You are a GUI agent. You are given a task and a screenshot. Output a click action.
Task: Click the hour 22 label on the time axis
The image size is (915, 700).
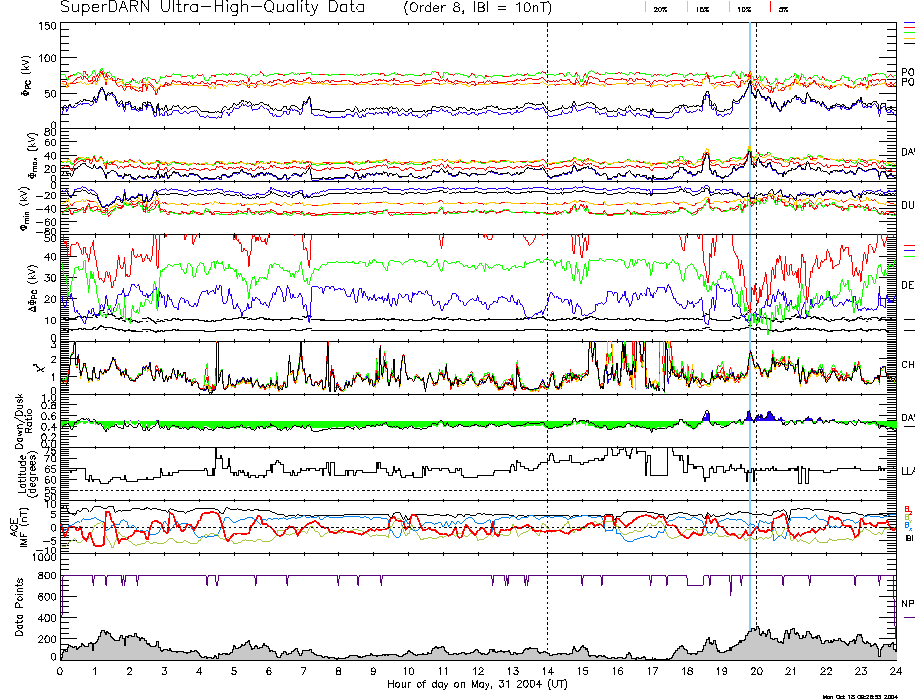(826, 671)
